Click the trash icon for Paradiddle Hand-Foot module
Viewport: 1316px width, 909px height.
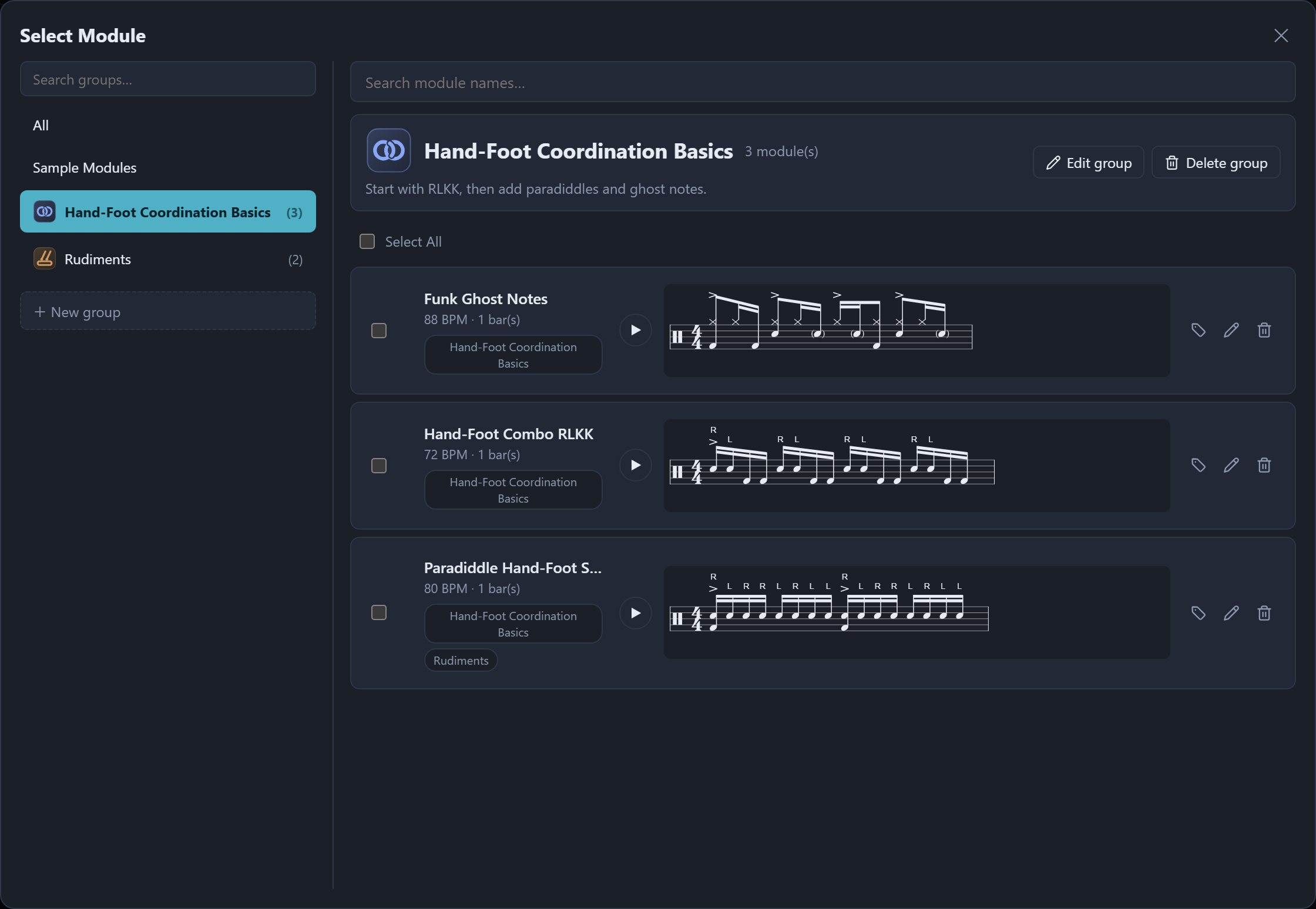pos(1264,613)
